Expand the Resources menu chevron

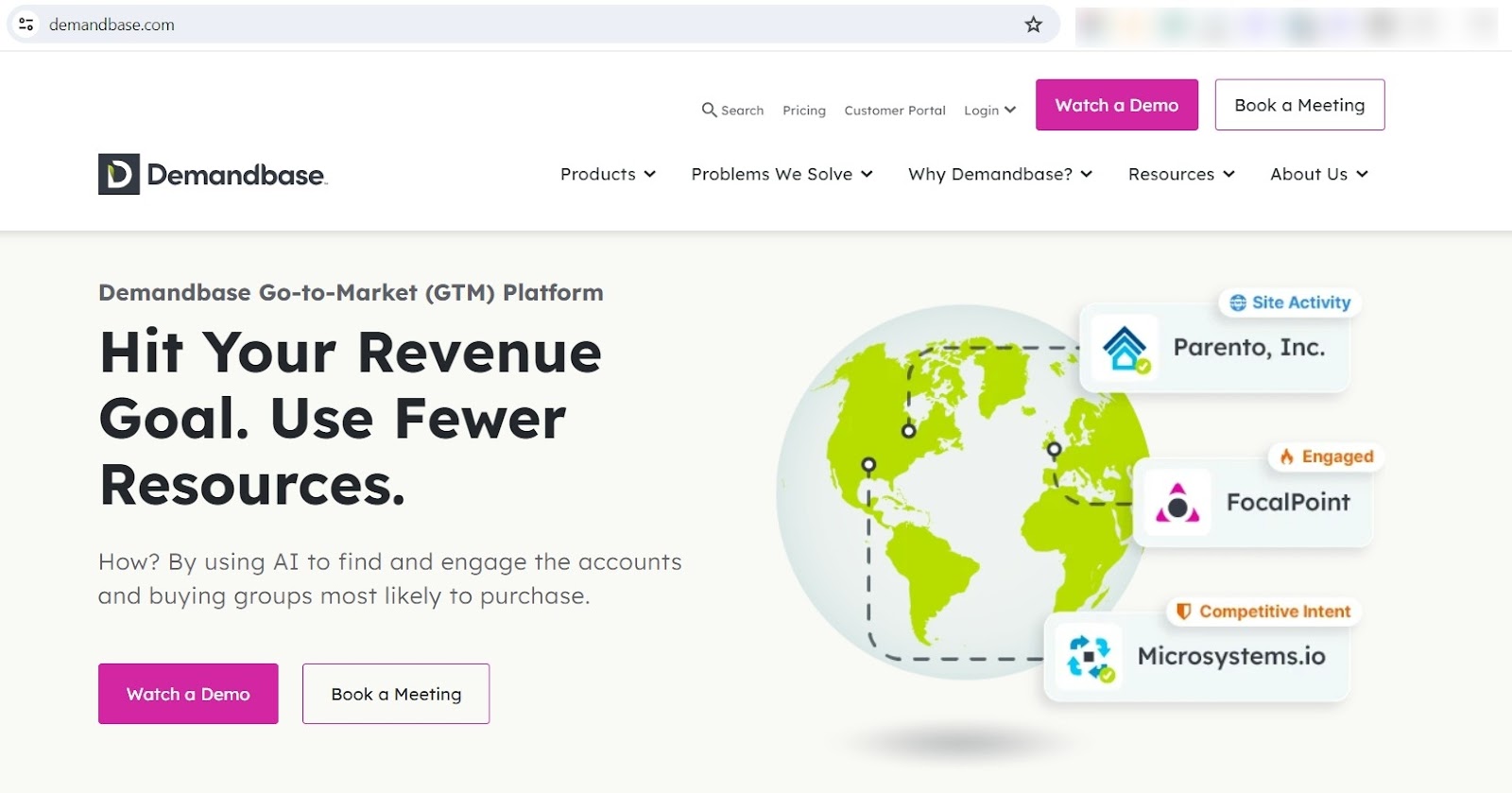[1228, 174]
